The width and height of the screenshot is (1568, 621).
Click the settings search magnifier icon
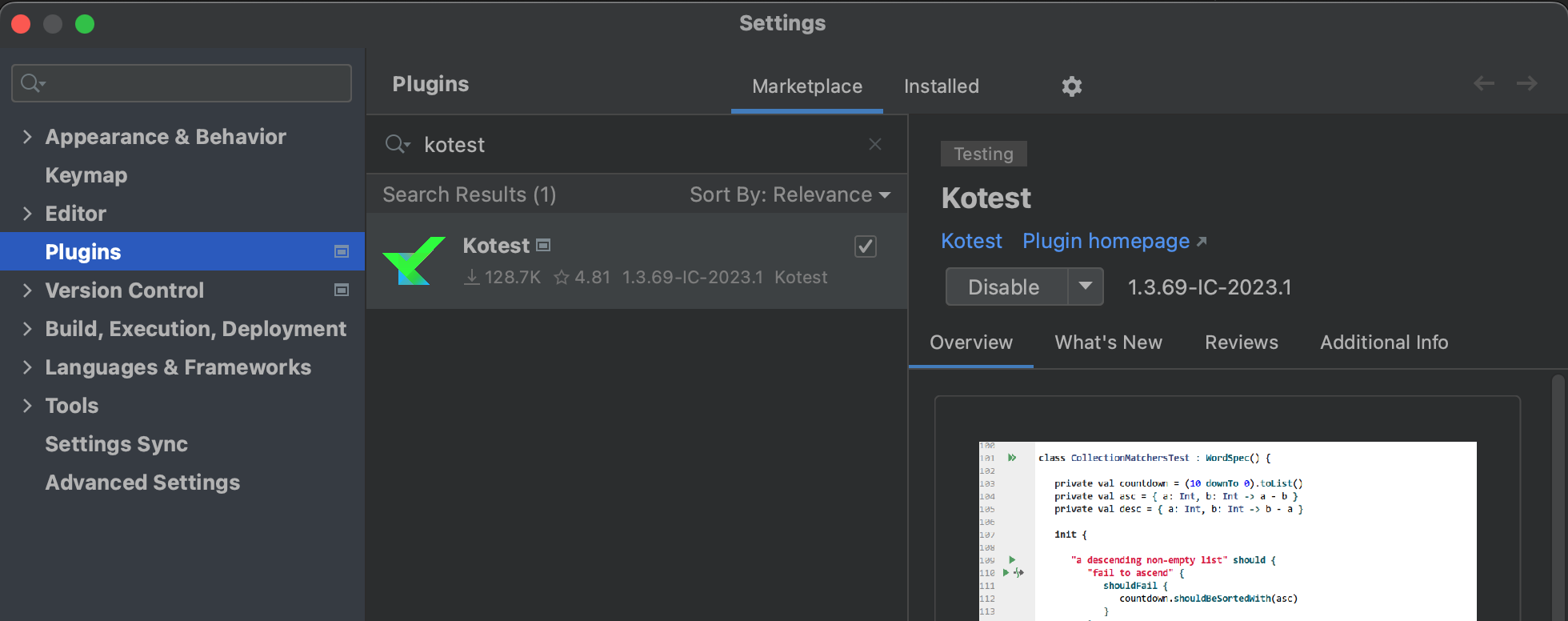coord(33,83)
